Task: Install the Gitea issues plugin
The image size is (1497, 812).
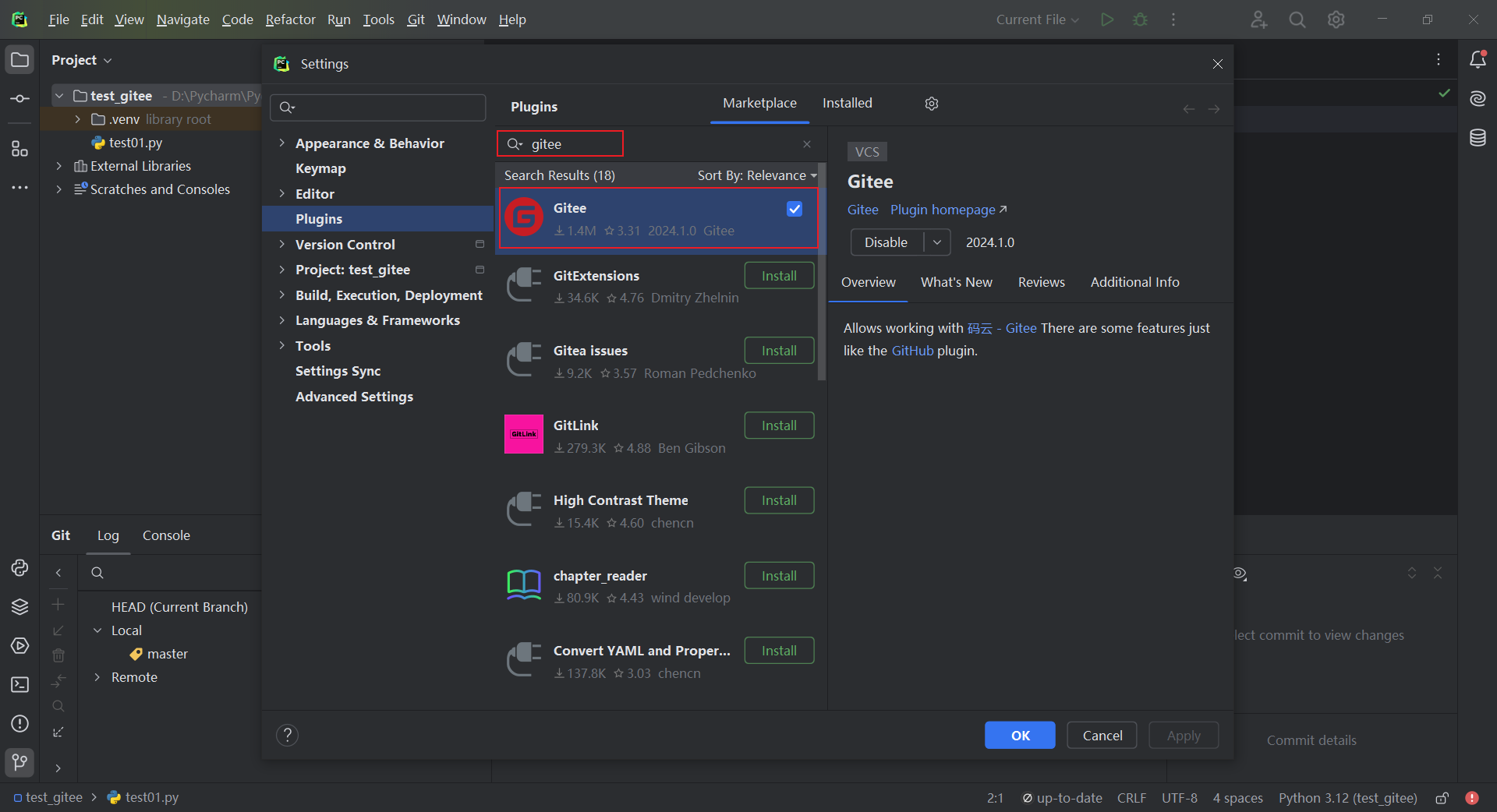Action: click(779, 351)
